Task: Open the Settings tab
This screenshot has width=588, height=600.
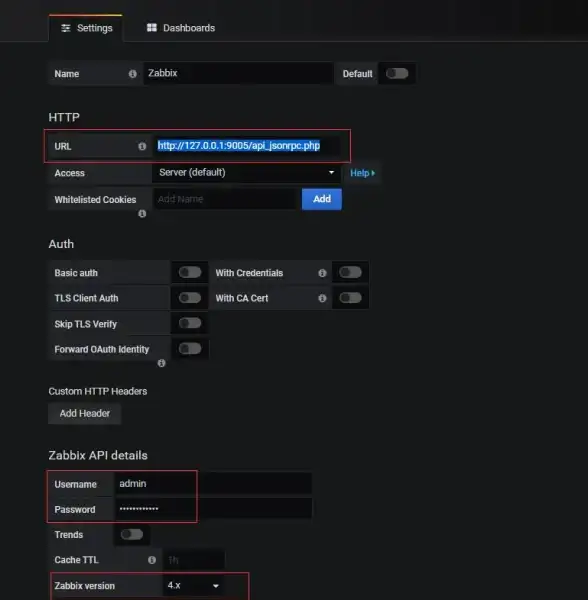Action: (x=86, y=28)
